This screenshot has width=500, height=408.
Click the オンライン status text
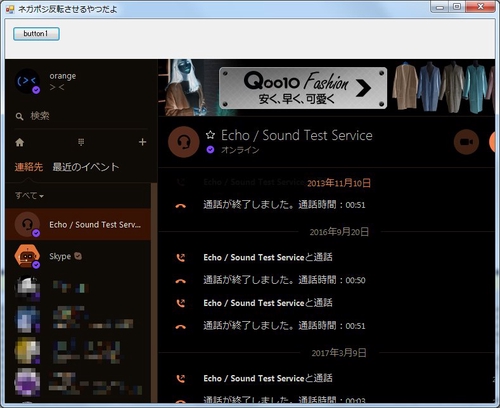(240, 150)
